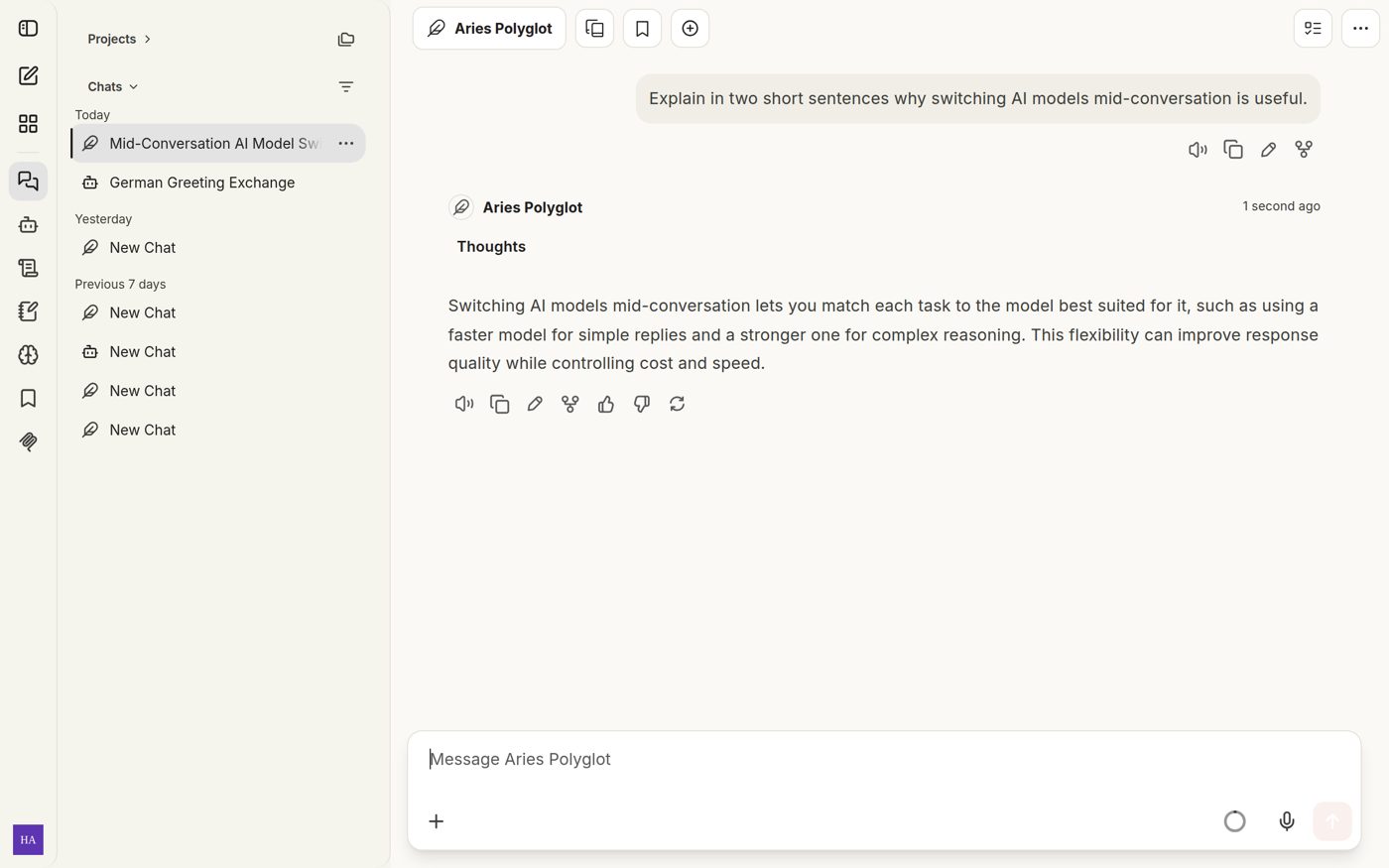This screenshot has width=1389, height=868.
Task: Collapse the Chats section
Action: point(113,87)
